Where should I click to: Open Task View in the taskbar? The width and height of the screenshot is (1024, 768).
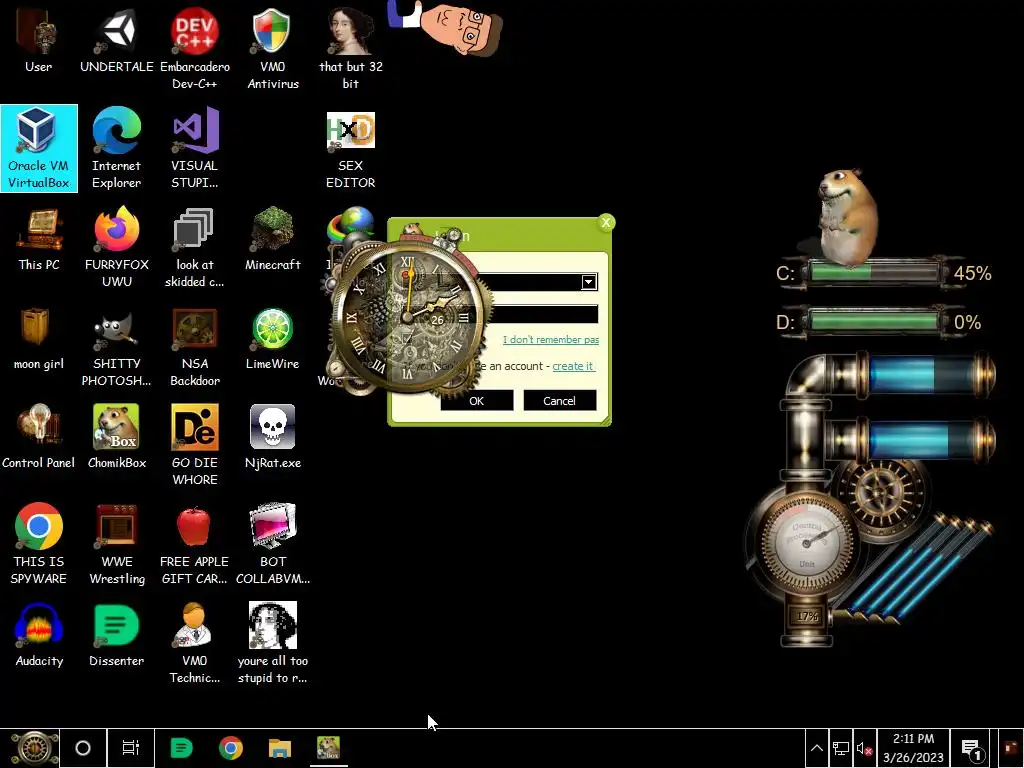point(131,748)
